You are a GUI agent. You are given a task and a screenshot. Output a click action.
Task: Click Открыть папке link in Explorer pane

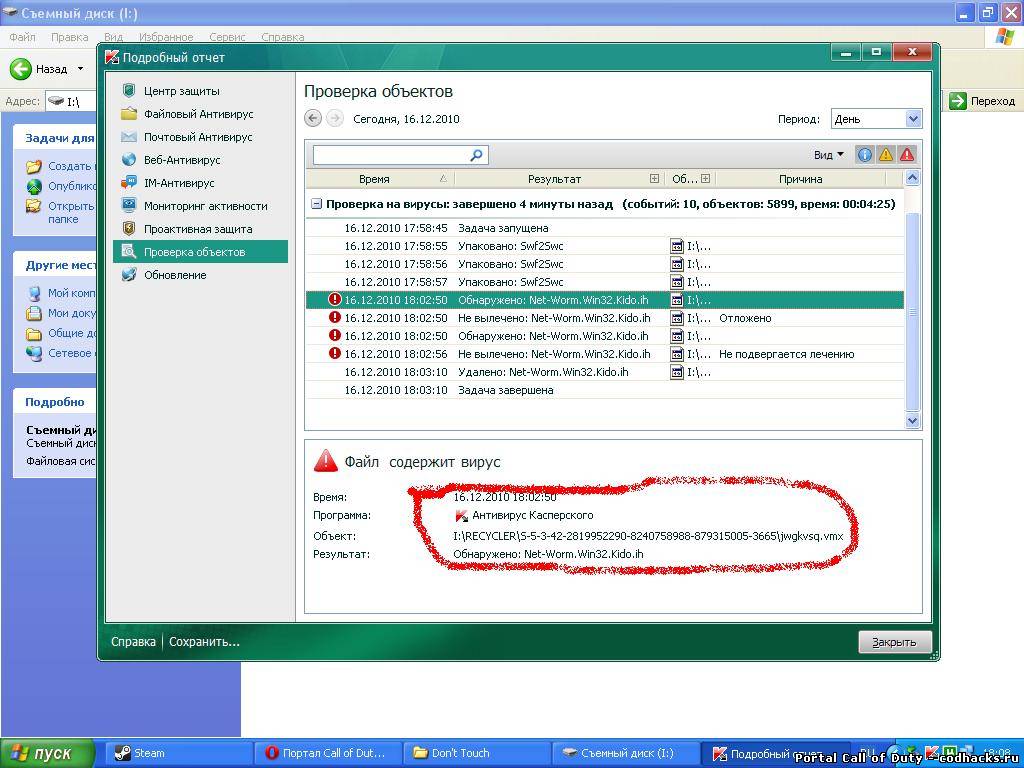point(71,212)
